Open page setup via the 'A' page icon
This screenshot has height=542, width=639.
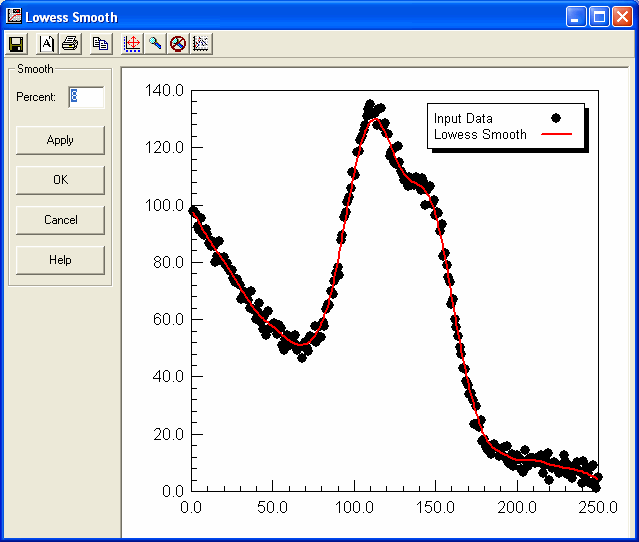(x=47, y=44)
